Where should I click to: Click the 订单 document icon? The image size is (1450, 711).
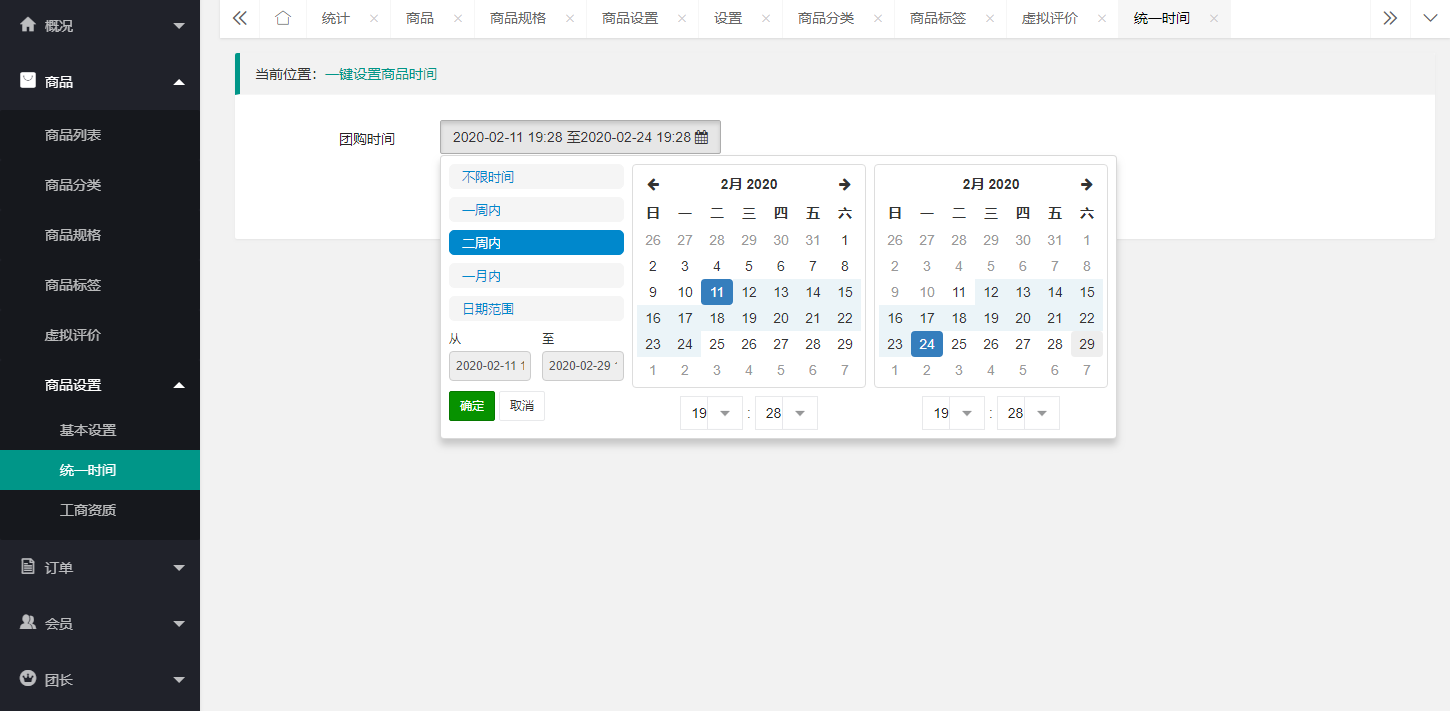[x=28, y=566]
